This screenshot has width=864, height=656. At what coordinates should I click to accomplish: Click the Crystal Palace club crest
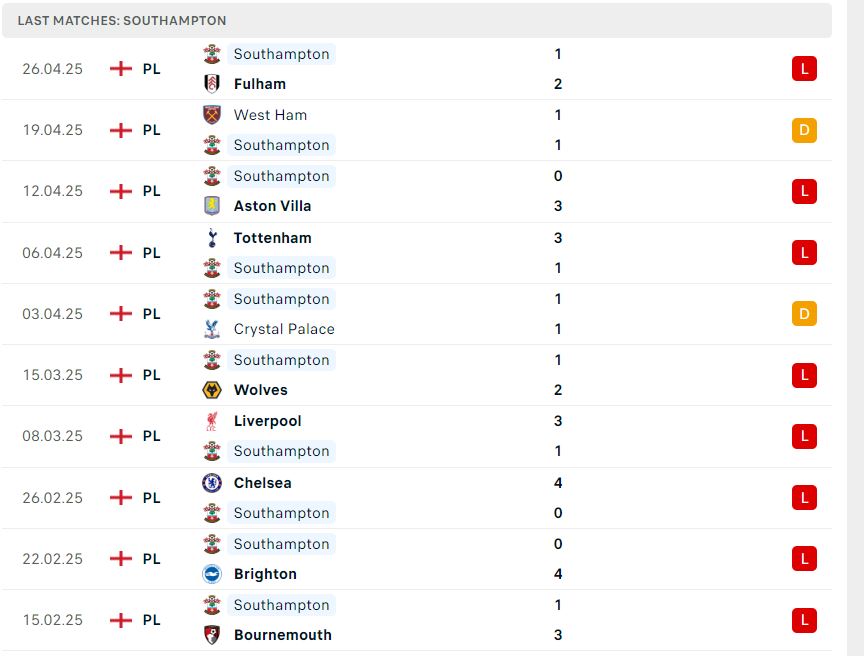pos(212,329)
